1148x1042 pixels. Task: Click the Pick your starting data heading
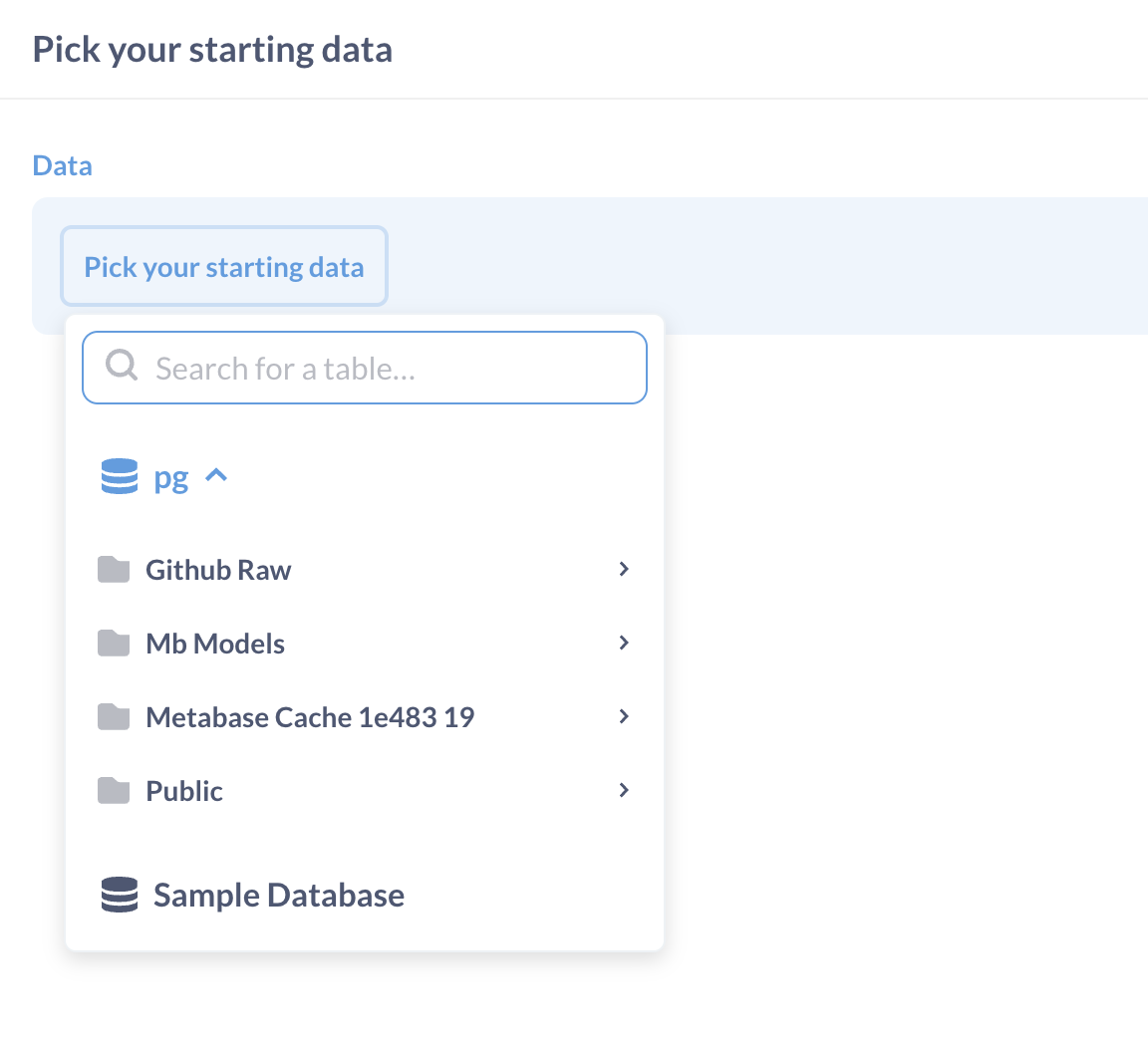click(x=212, y=49)
